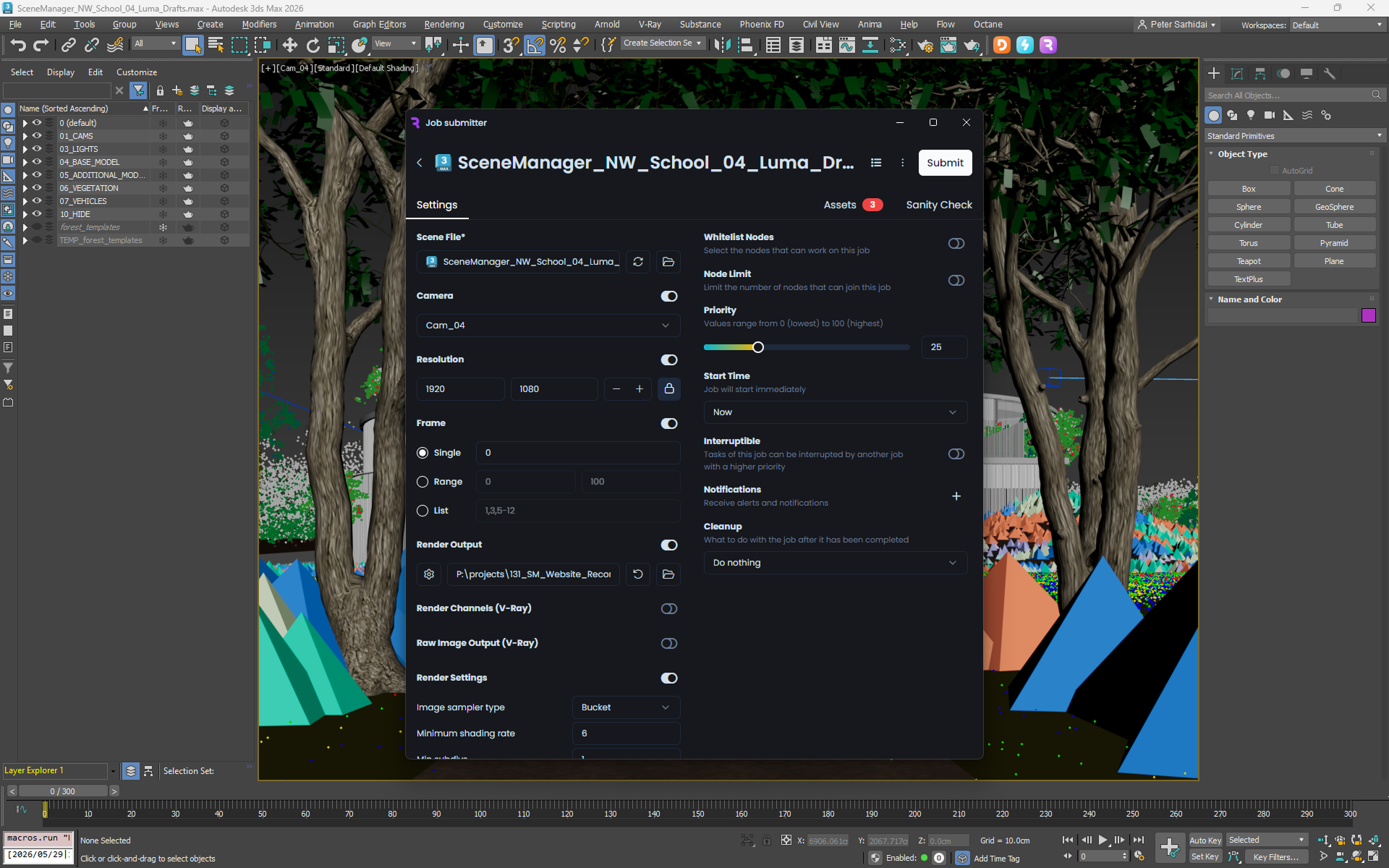
Task: Open the Utilities wrench panel
Action: pos(1329,74)
